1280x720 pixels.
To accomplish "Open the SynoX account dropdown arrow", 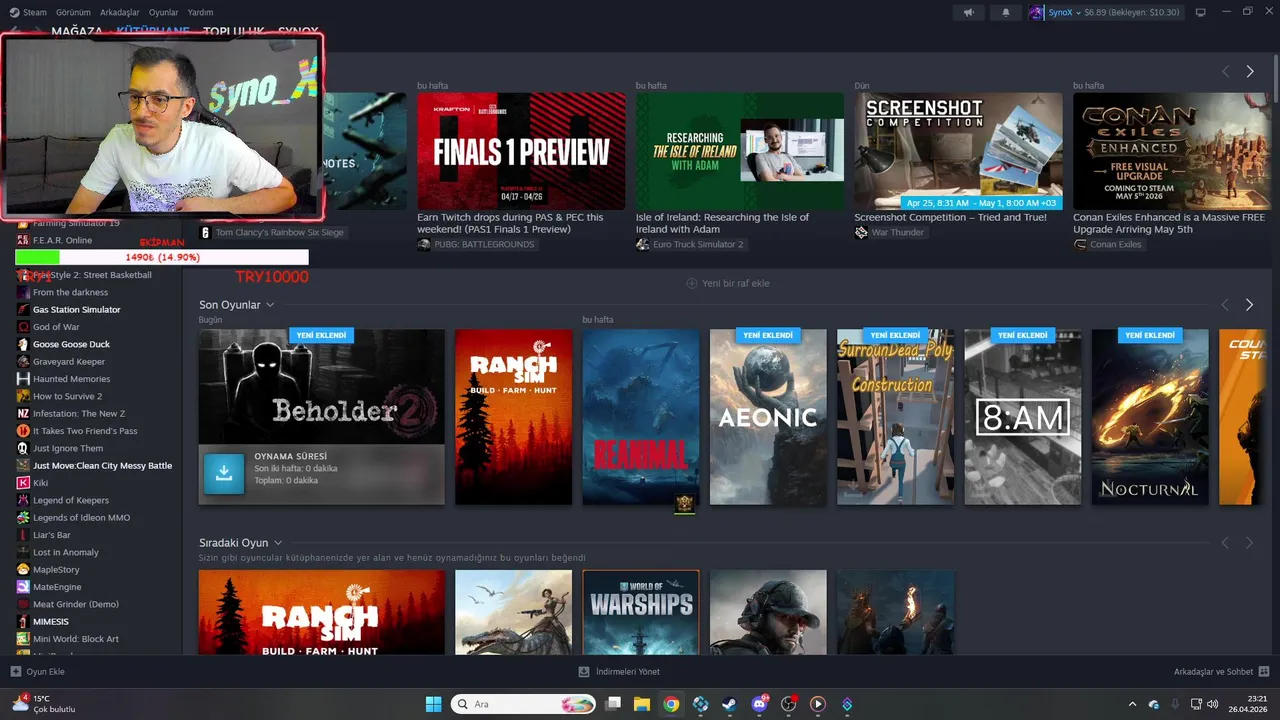I will (1078, 13).
